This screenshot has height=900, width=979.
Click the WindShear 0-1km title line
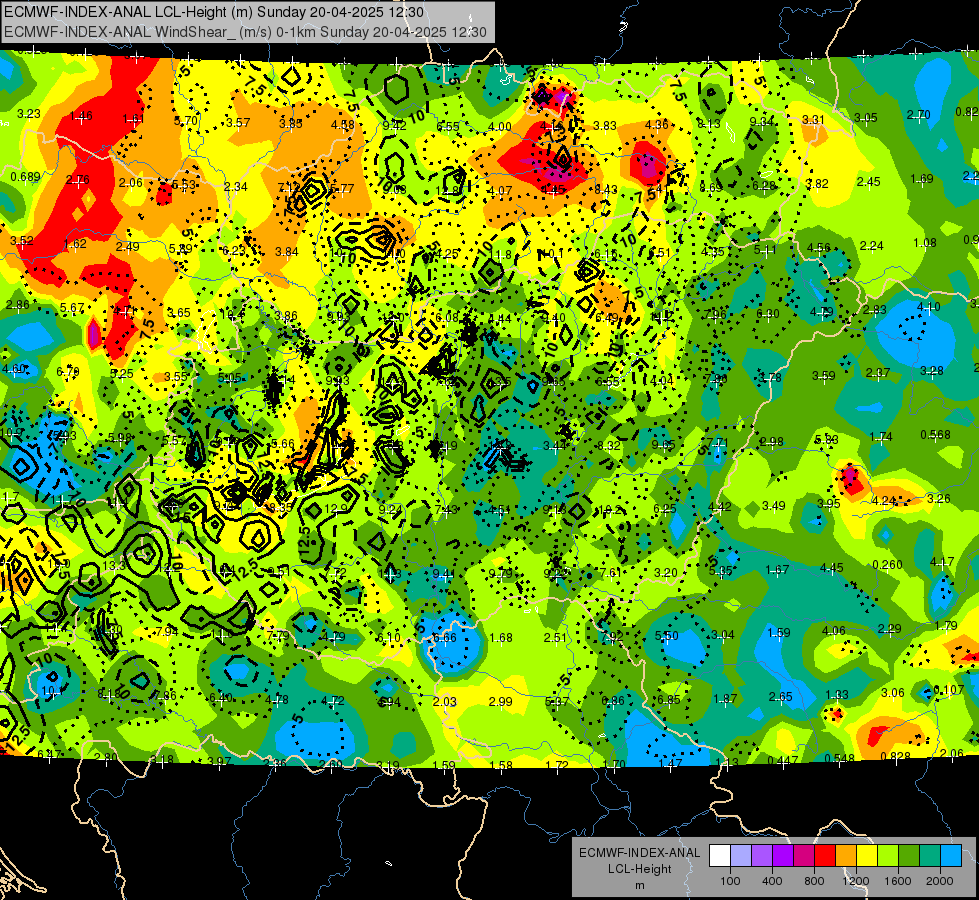245,32
